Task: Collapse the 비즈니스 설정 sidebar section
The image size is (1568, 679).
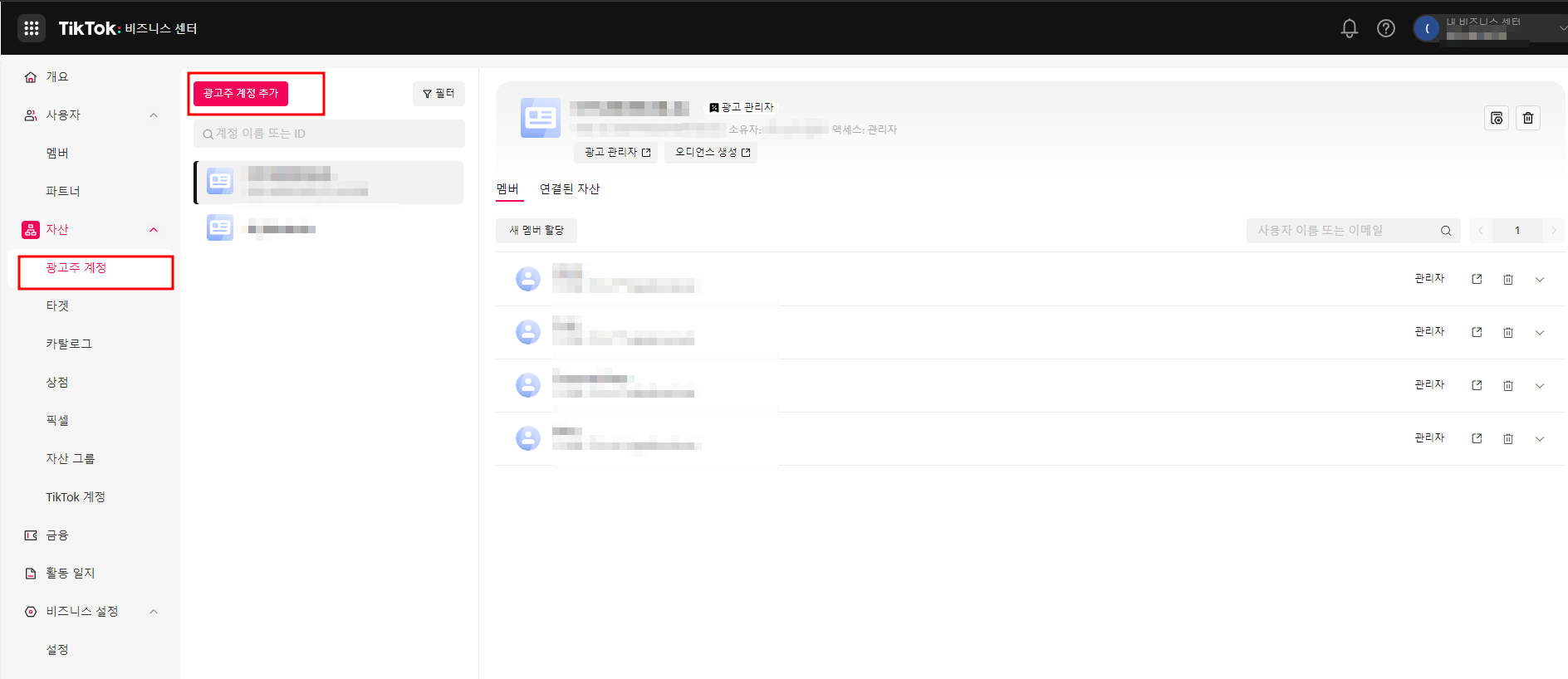Action: point(154,612)
